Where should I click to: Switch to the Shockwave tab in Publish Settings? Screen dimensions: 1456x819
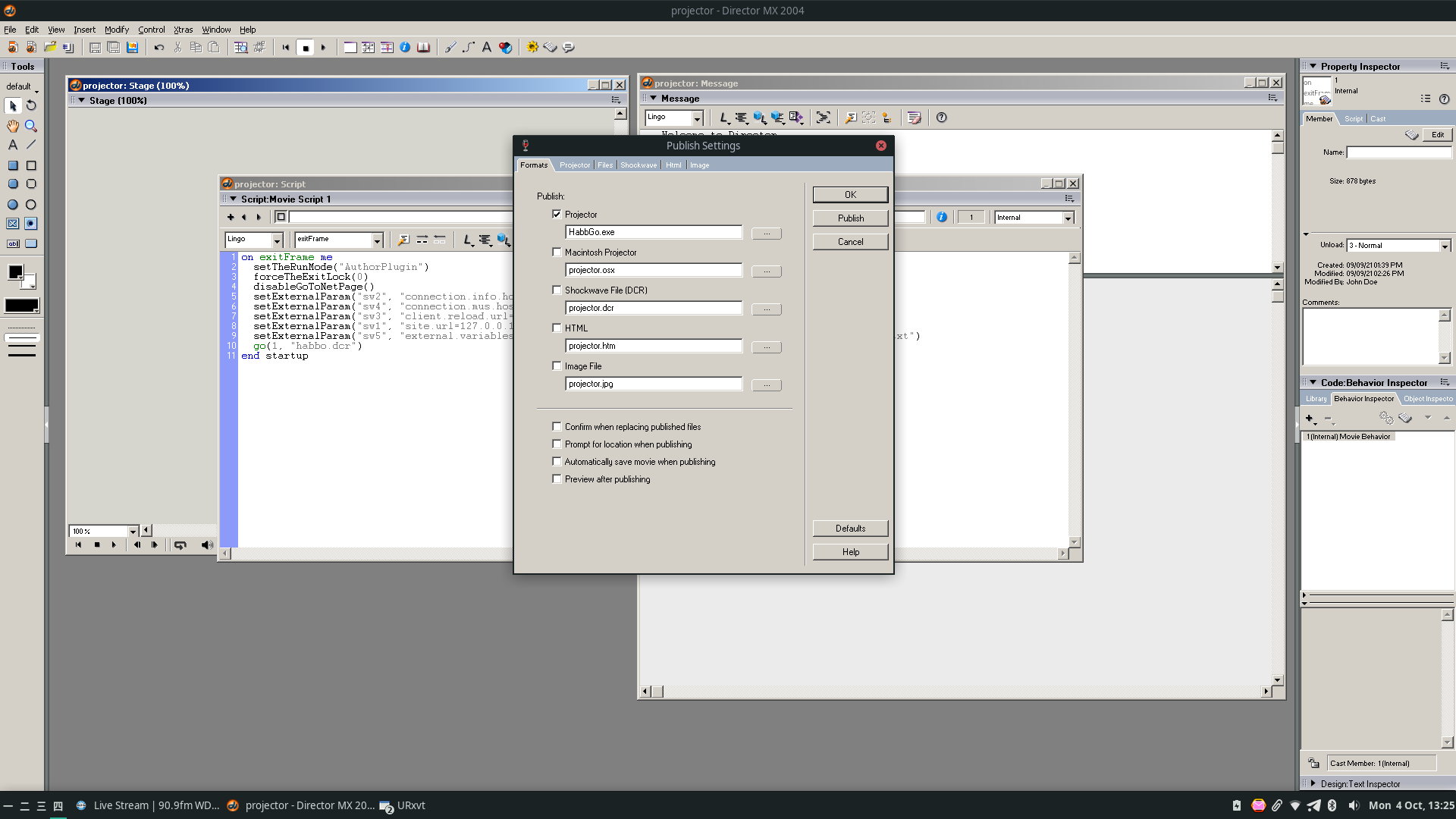pyautogui.click(x=639, y=165)
